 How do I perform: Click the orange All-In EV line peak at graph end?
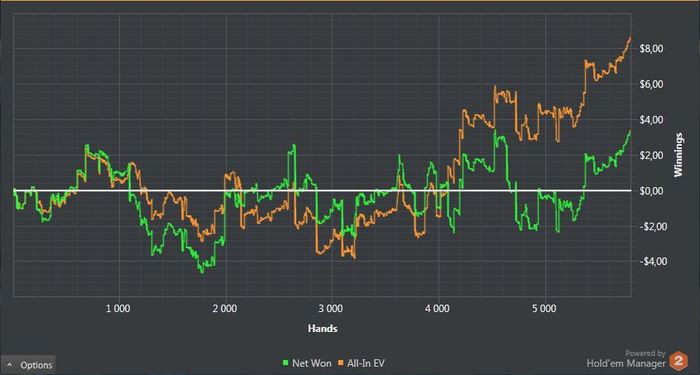point(630,38)
